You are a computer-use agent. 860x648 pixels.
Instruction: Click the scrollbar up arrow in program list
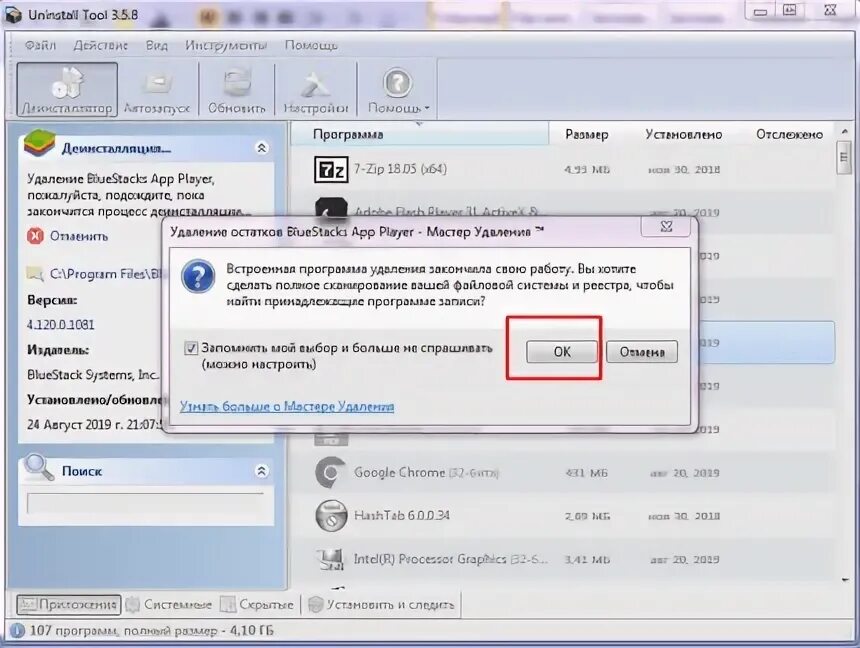(844, 132)
